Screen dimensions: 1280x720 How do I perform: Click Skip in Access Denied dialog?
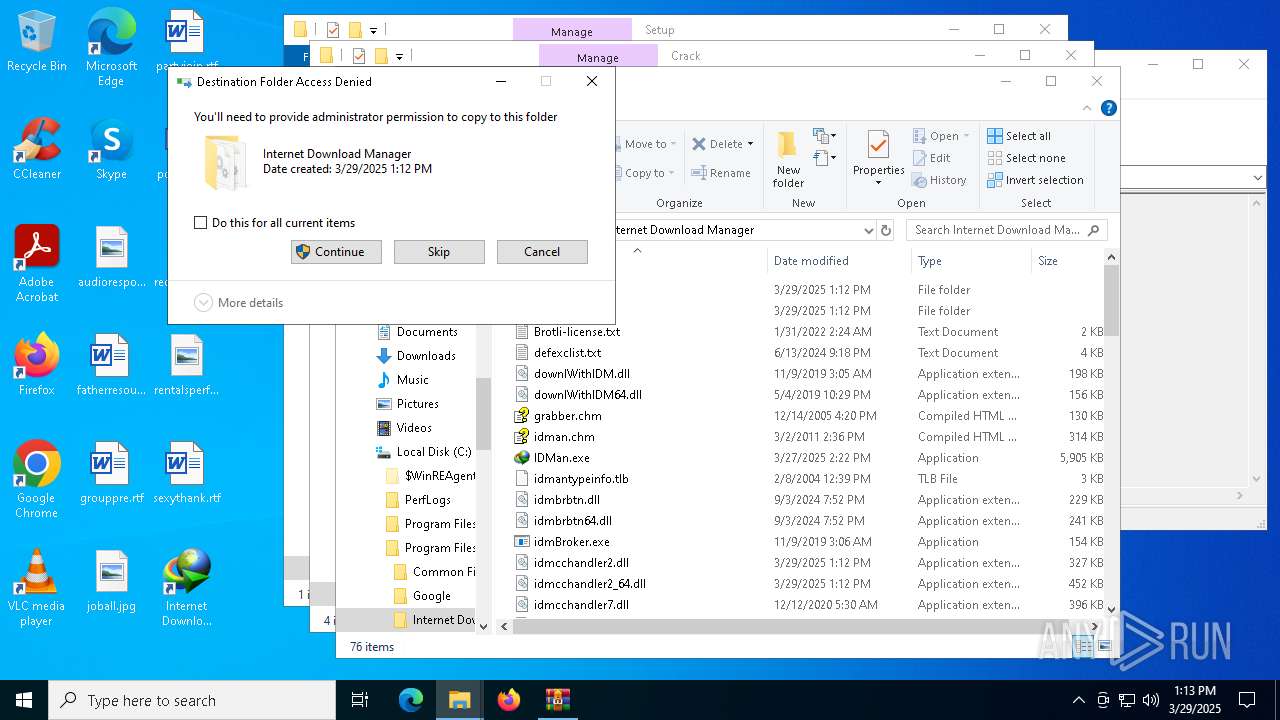[x=439, y=252]
